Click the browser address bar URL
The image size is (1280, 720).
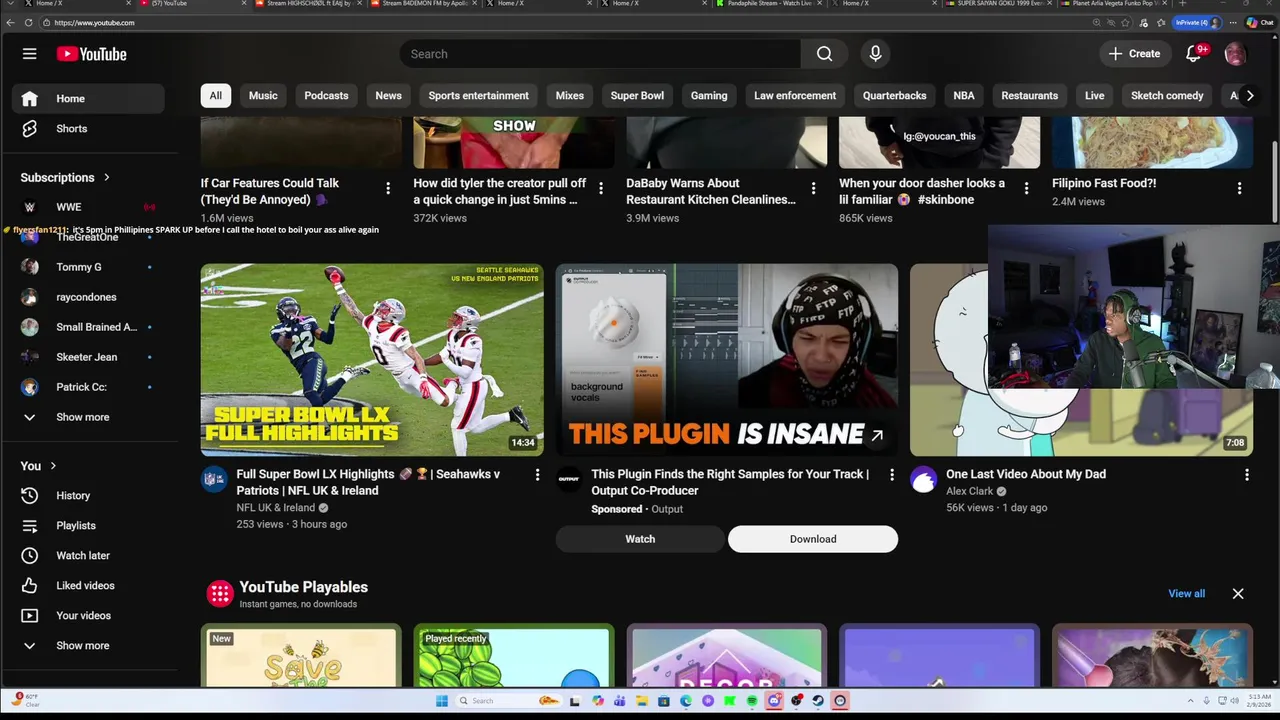(95, 22)
